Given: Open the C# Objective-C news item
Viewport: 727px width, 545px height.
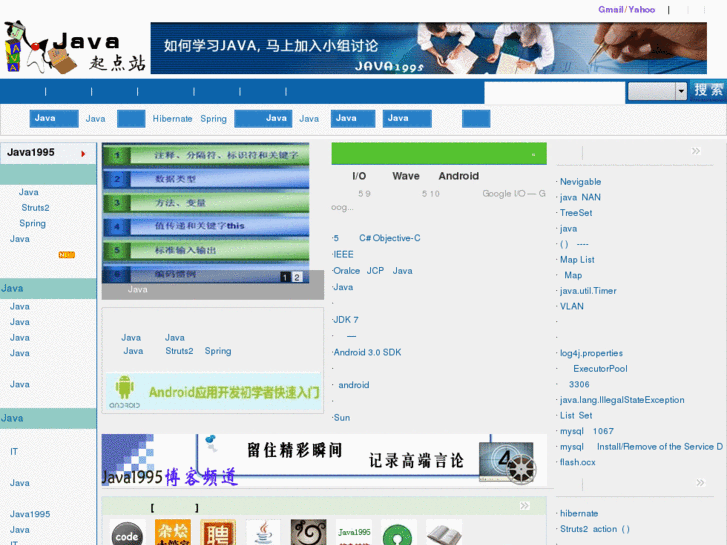Looking at the screenshot, I should pos(376,238).
